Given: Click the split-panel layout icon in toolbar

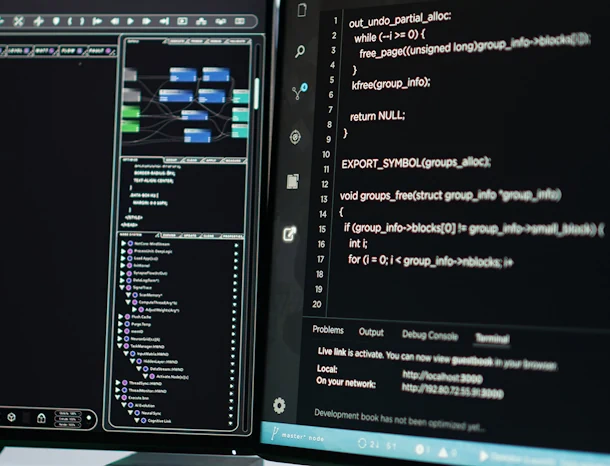Looking at the screenshot, I should click(240, 21).
